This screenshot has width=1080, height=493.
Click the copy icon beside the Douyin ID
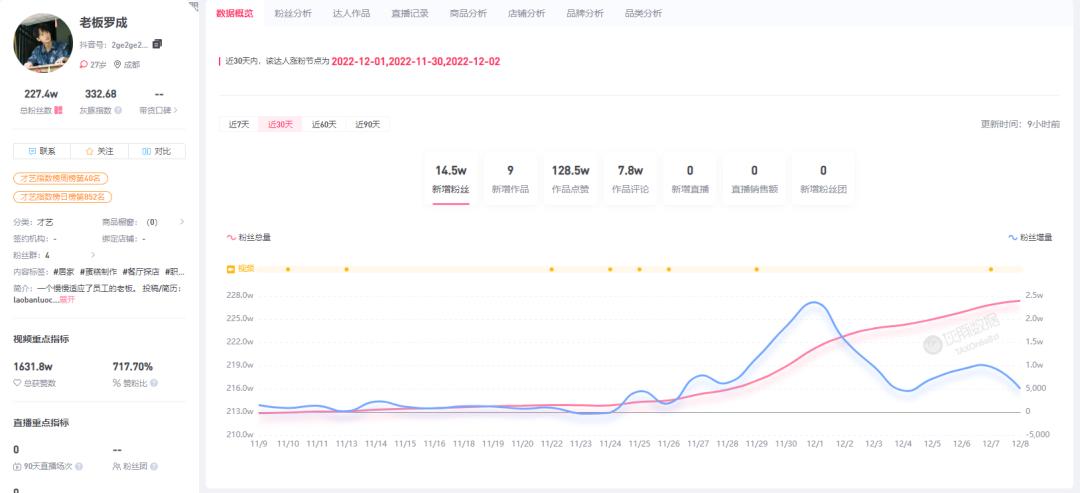[157, 44]
